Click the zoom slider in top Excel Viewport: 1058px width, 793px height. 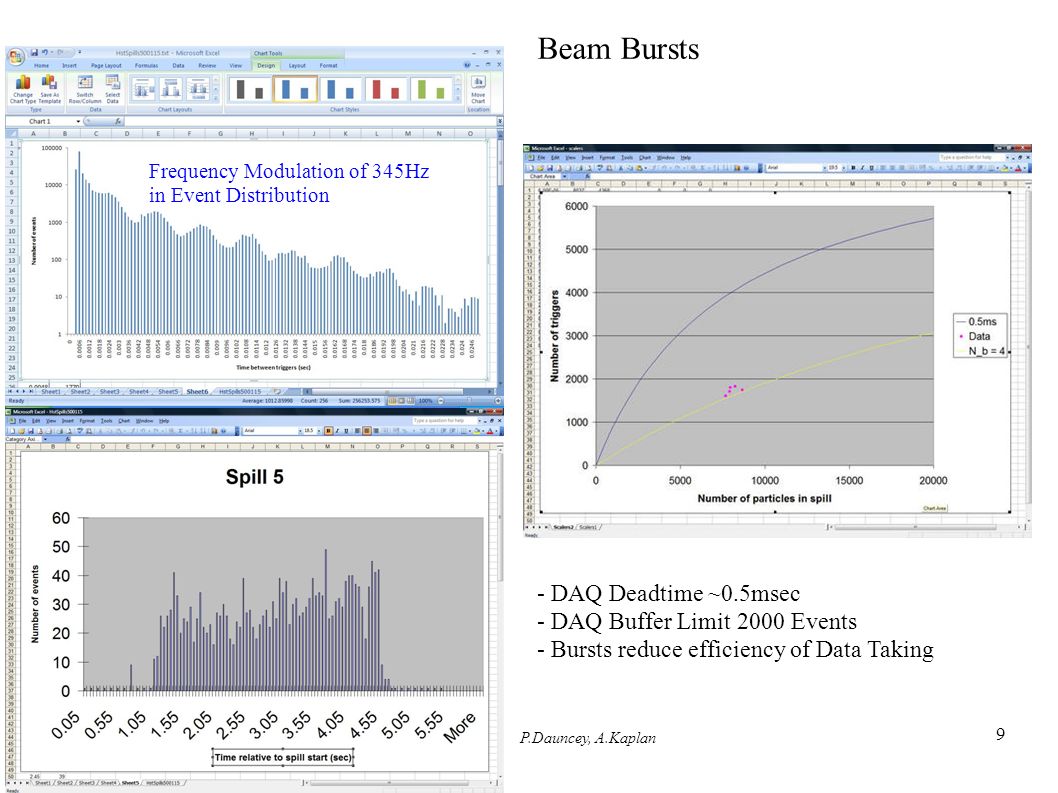pyautogui.click(x=470, y=401)
